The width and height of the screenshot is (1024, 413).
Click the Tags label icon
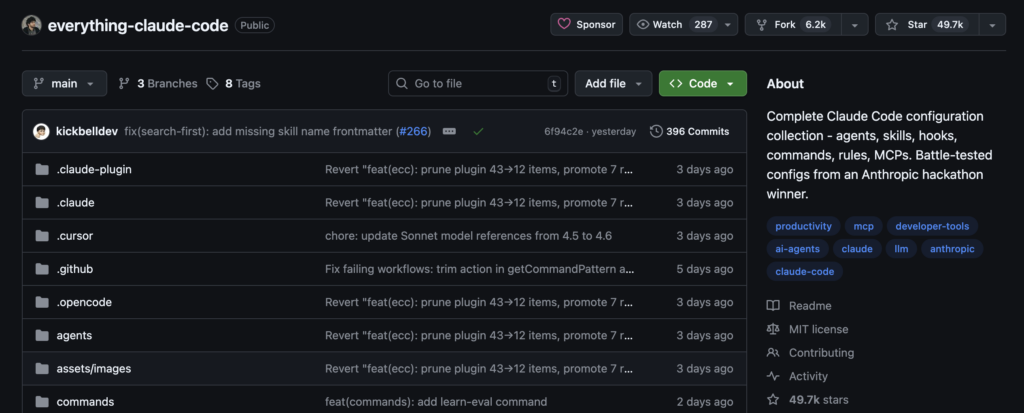[213, 84]
